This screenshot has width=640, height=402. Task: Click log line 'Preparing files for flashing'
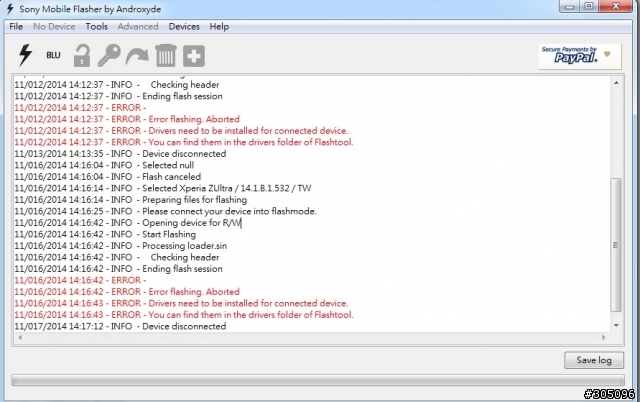point(131,200)
